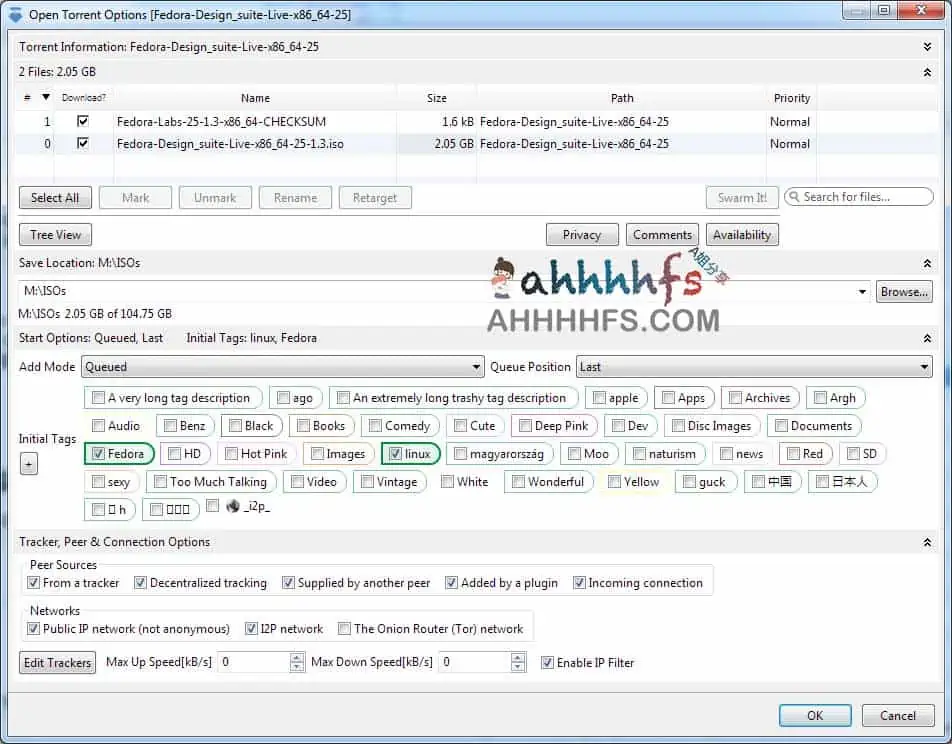Open the Queue Position dropdown
The height and width of the screenshot is (744, 952).
(x=754, y=367)
